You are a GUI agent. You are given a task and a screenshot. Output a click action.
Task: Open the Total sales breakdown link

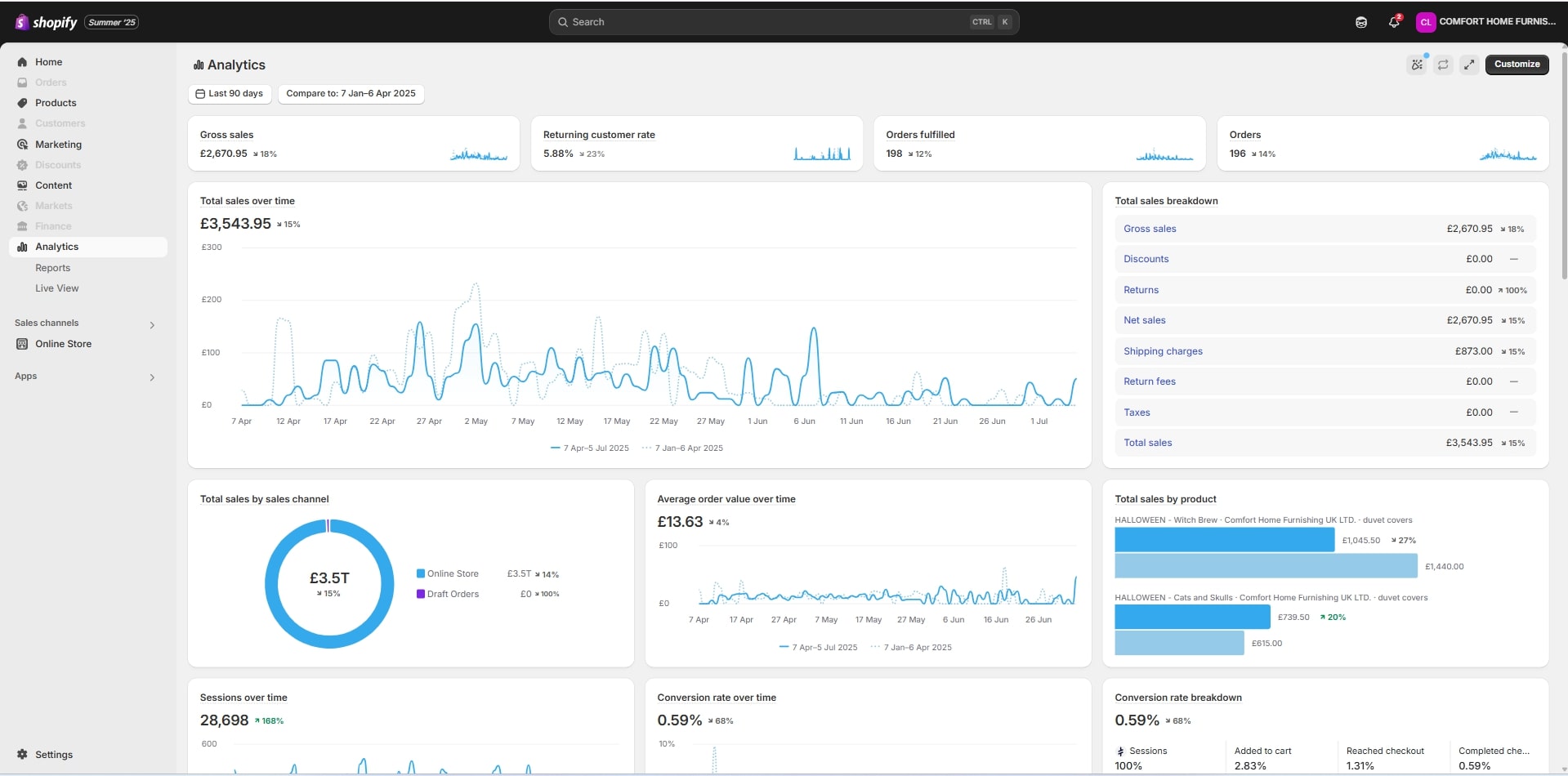pos(1147,443)
